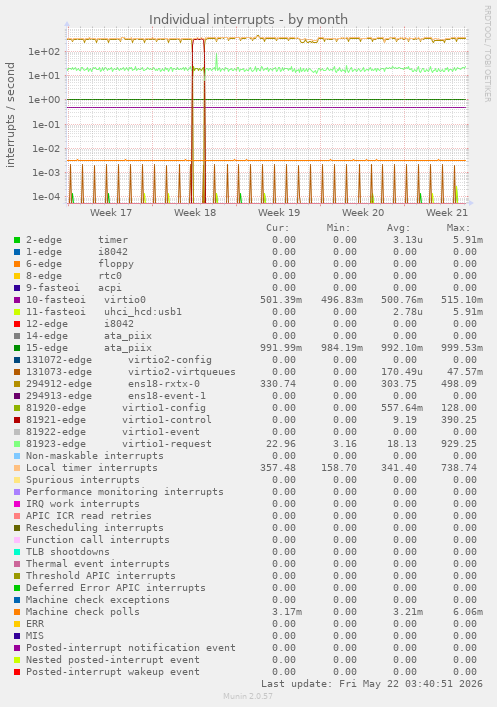Screen dimensions: 497x707
Task: Click the RRDTOOL / TOBI OETIKER vertical watermark
Action: pos(487,53)
